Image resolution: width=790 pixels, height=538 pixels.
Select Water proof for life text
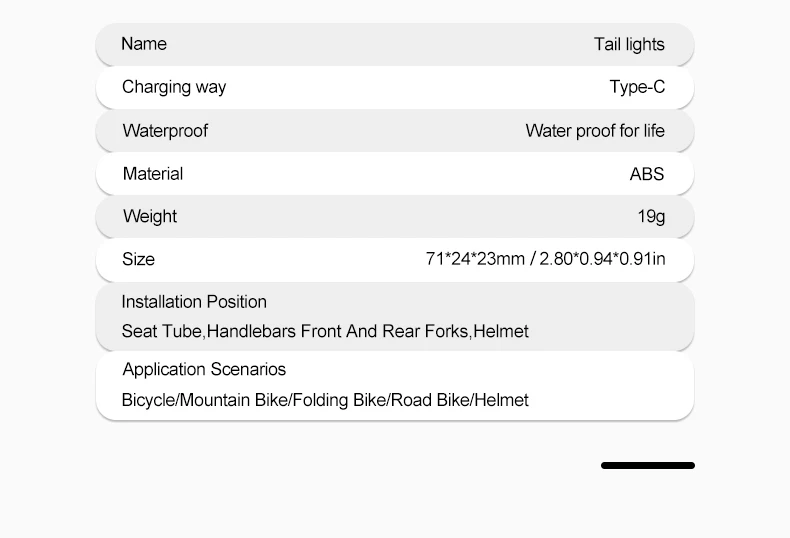point(595,131)
